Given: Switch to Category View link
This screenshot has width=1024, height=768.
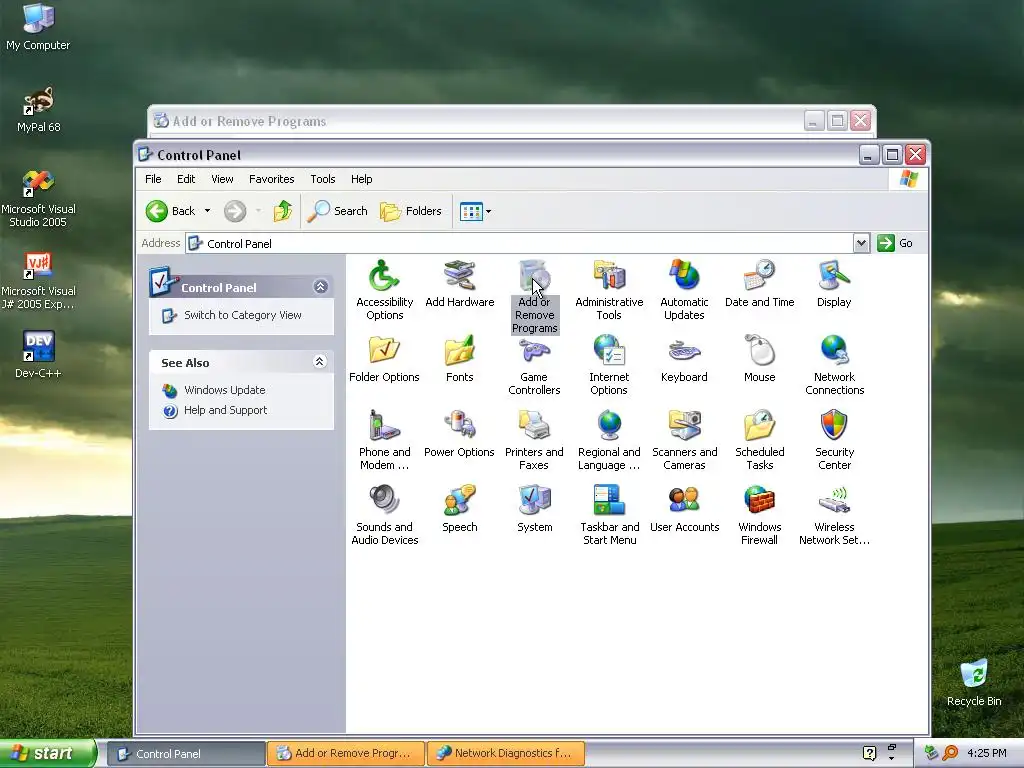Looking at the screenshot, I should (242, 315).
